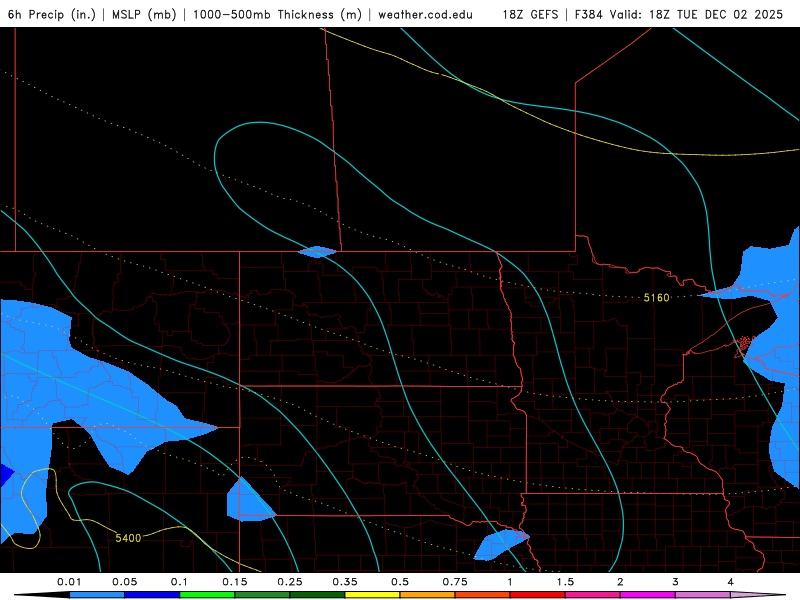Click the 0.1 legend value

(x=179, y=582)
